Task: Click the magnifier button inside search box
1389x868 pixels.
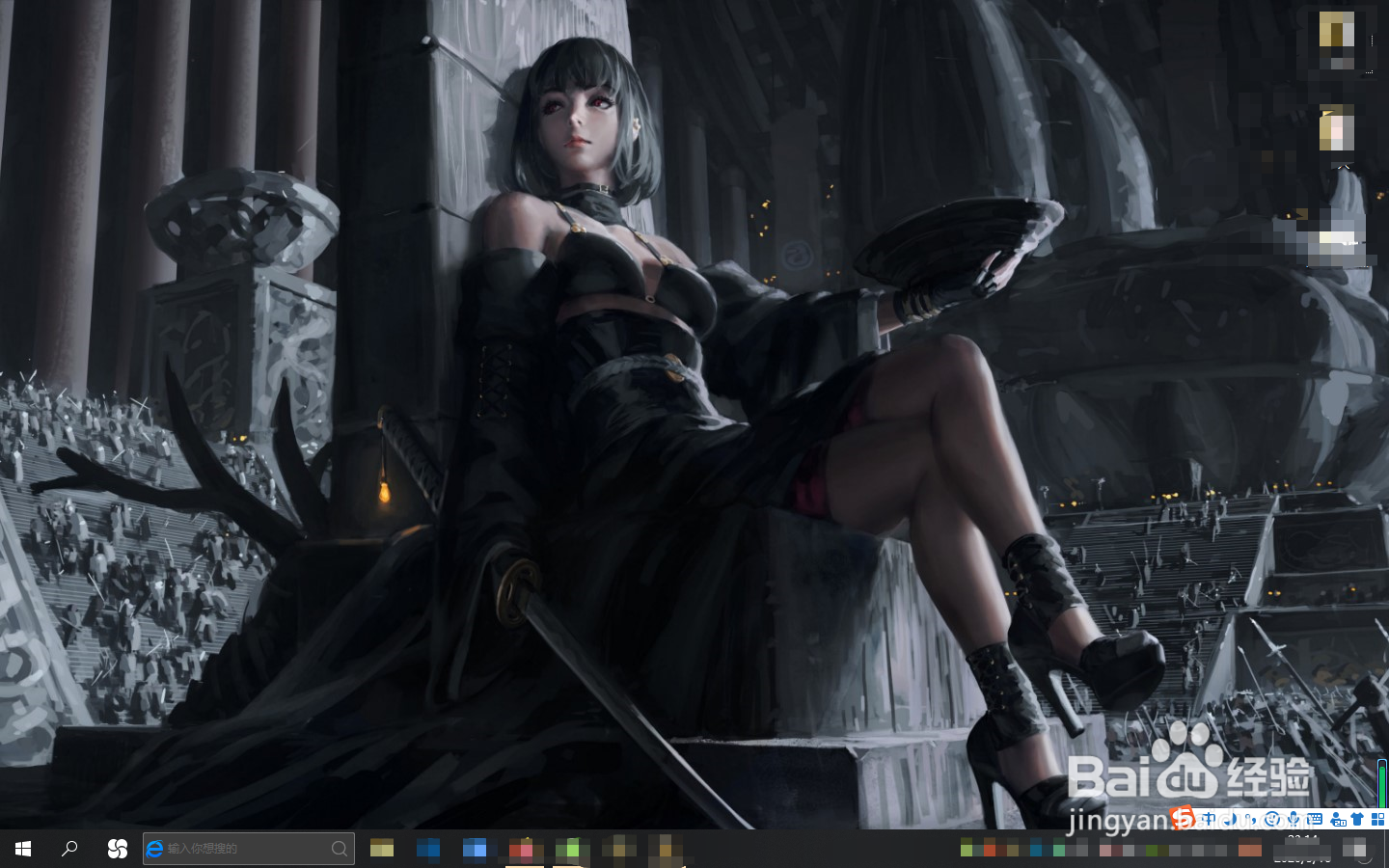Action: (x=340, y=849)
